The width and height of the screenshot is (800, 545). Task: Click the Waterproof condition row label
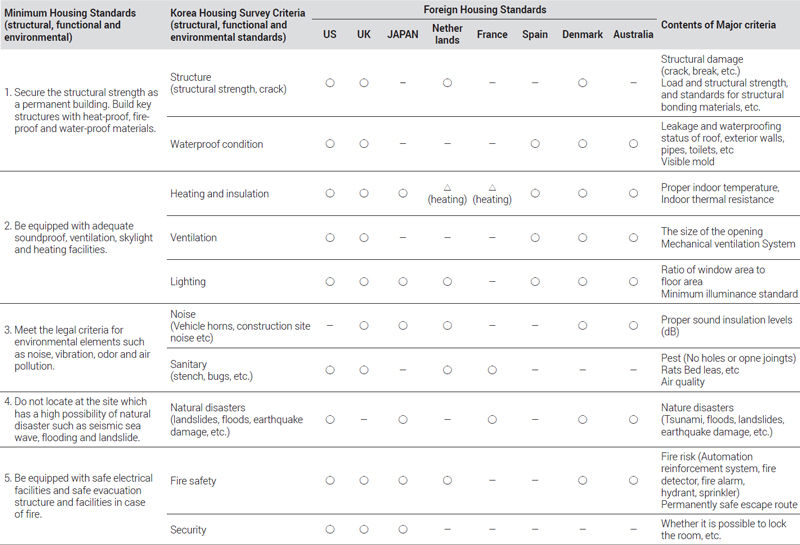click(216, 144)
